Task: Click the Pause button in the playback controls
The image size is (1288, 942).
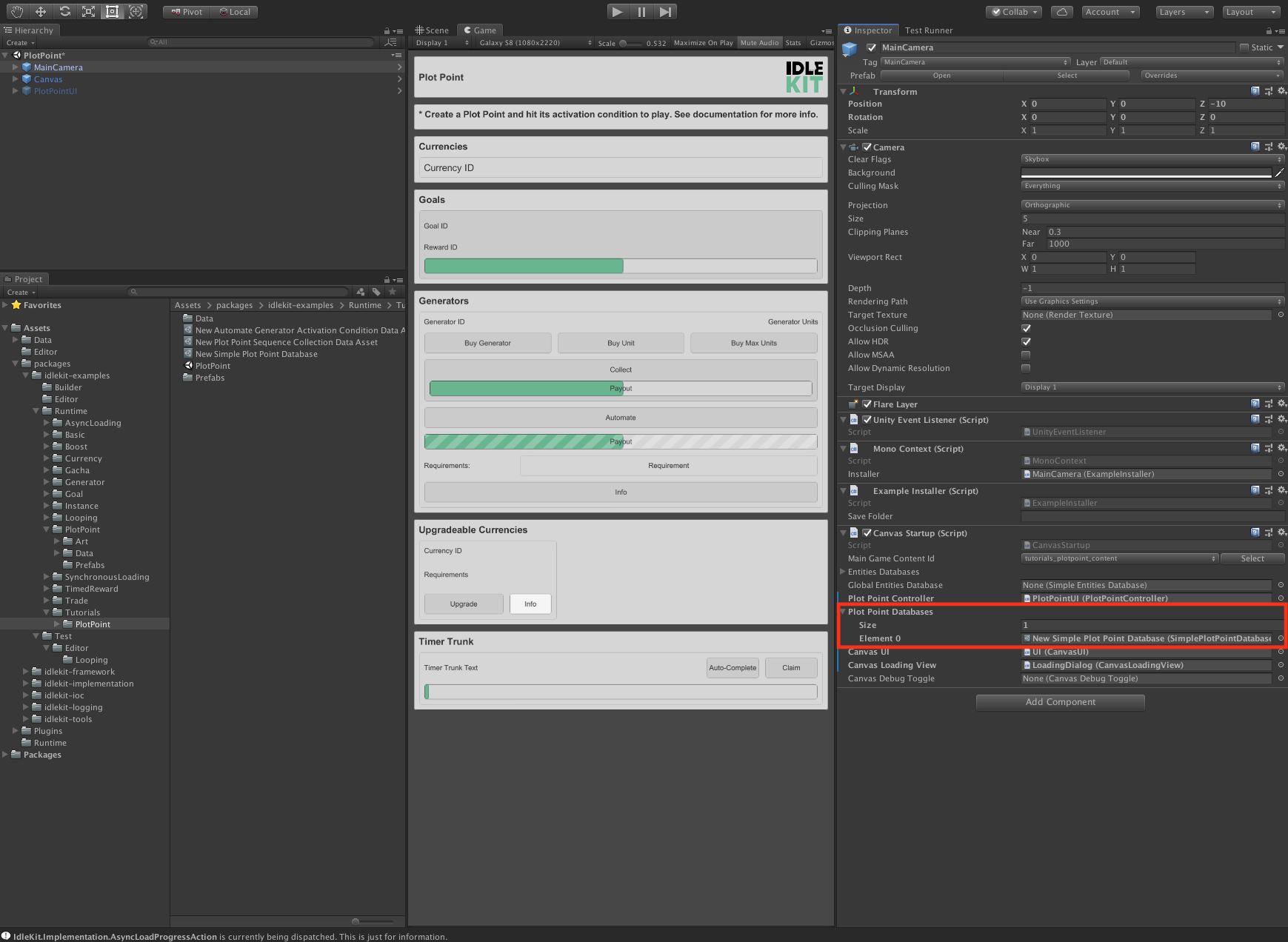Action: click(x=641, y=11)
